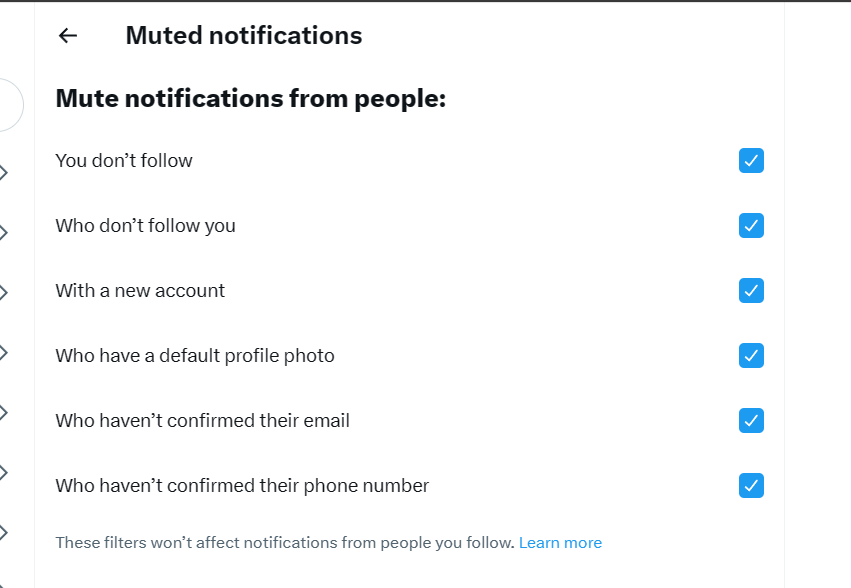The width and height of the screenshot is (851, 588).
Task: Click left-edge chevron beside "Who don't follow you"
Action: coord(3,233)
